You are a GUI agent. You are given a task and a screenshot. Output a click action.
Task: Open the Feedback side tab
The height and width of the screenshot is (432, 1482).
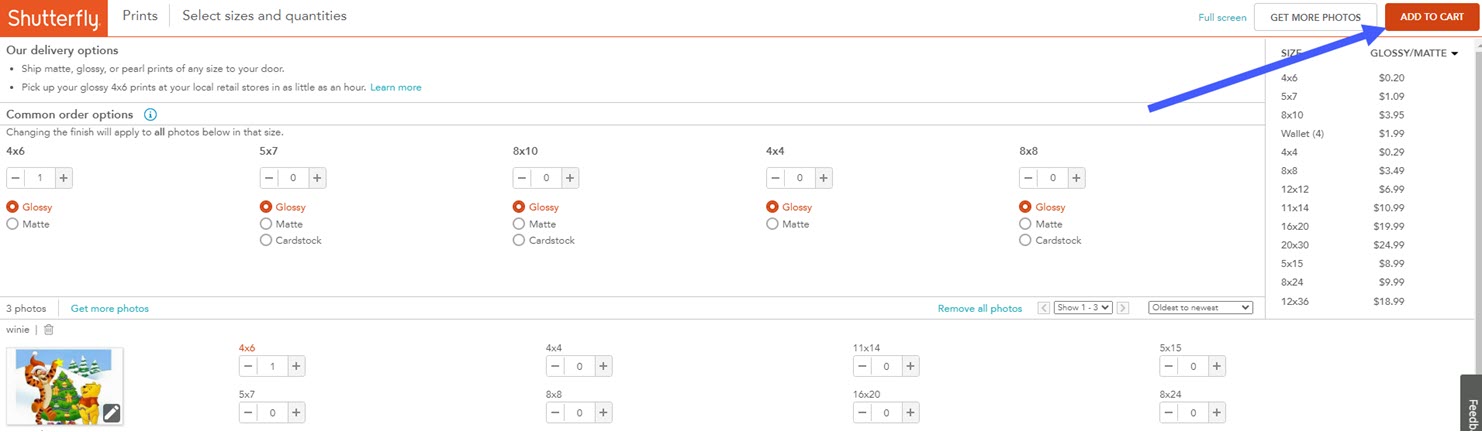(x=1471, y=405)
